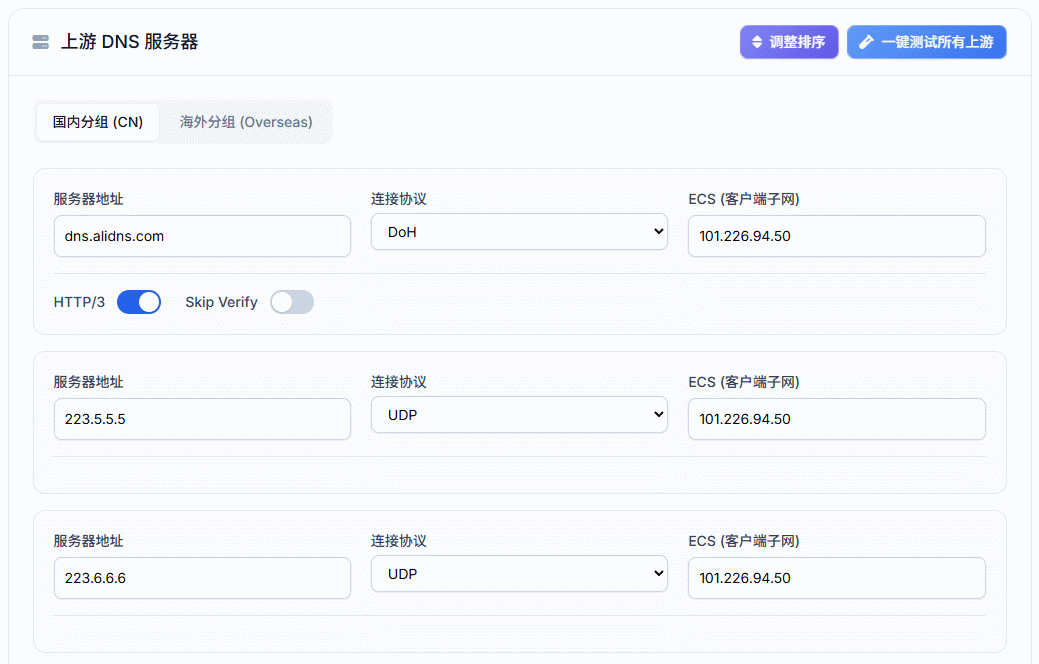Screen dimensions: 1039x664
Task: Click the 223.5.5.5 server address field
Action: (x=202, y=419)
